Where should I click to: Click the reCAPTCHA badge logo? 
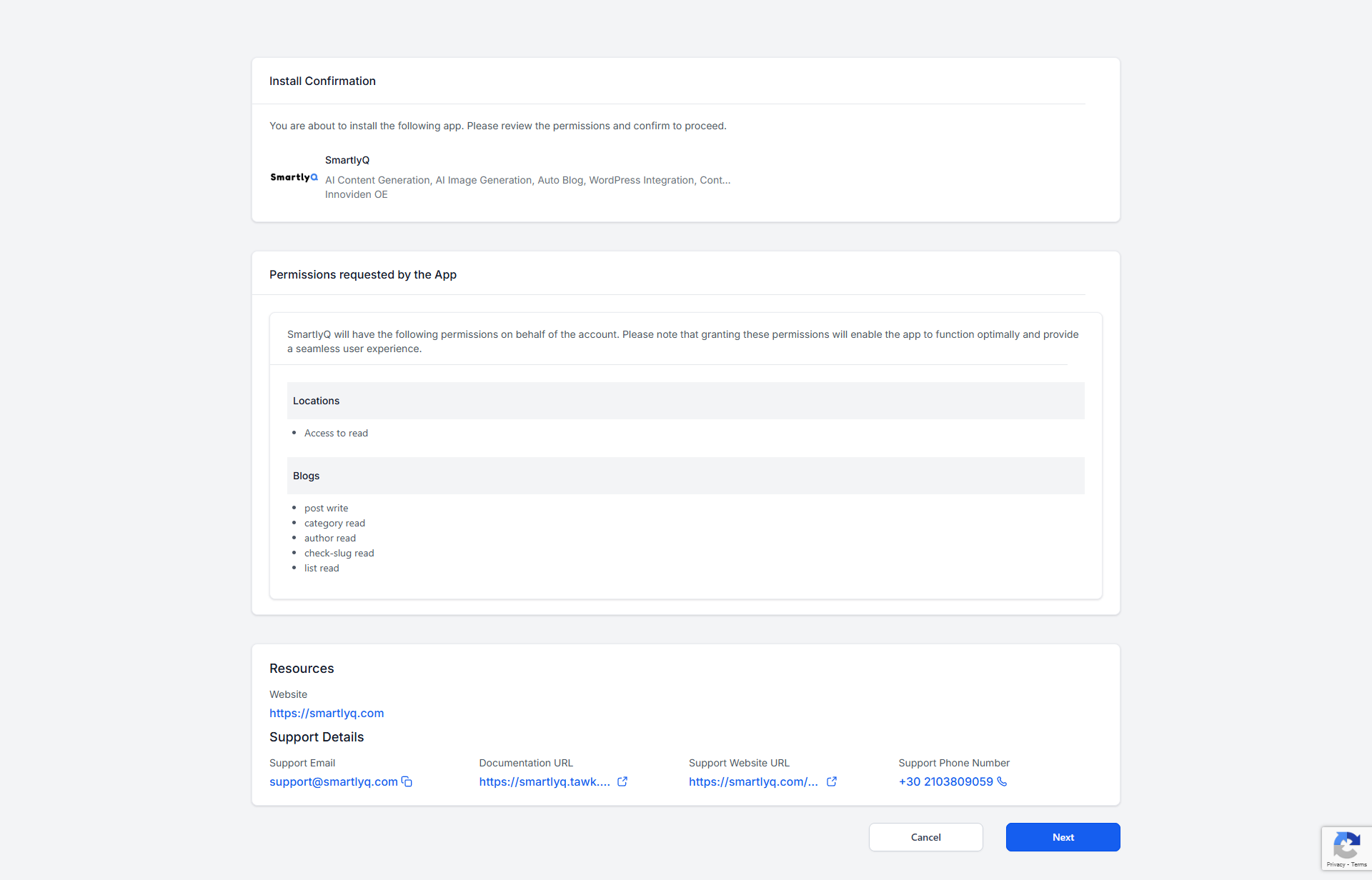[x=1346, y=845]
